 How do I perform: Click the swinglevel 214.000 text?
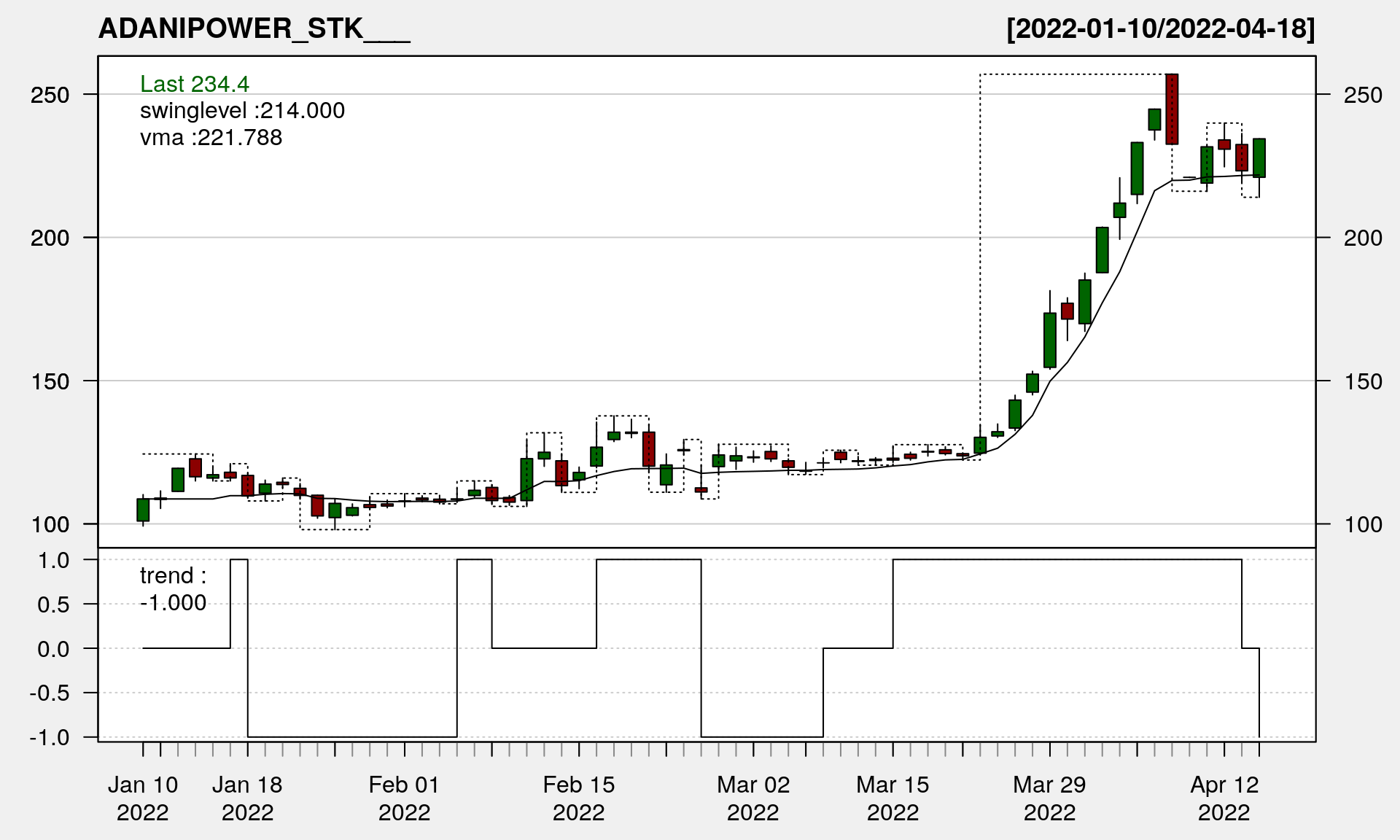coord(242,111)
